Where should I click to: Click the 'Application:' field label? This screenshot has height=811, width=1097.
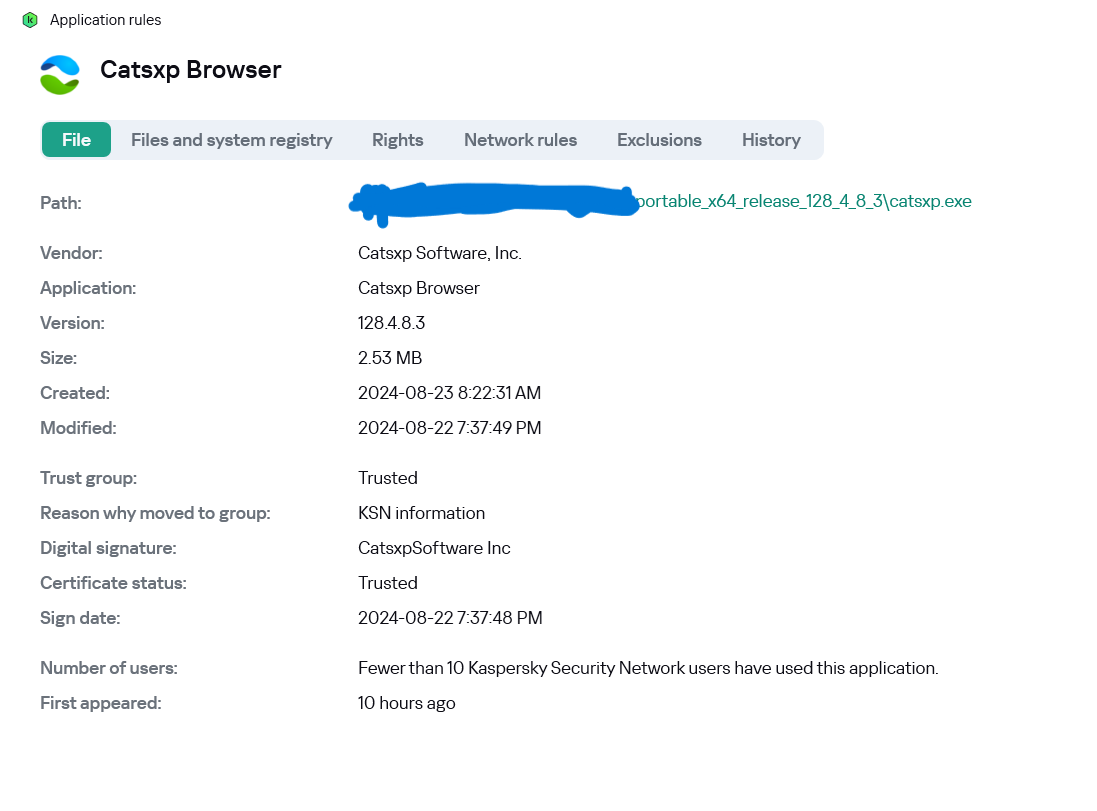[x=88, y=288]
